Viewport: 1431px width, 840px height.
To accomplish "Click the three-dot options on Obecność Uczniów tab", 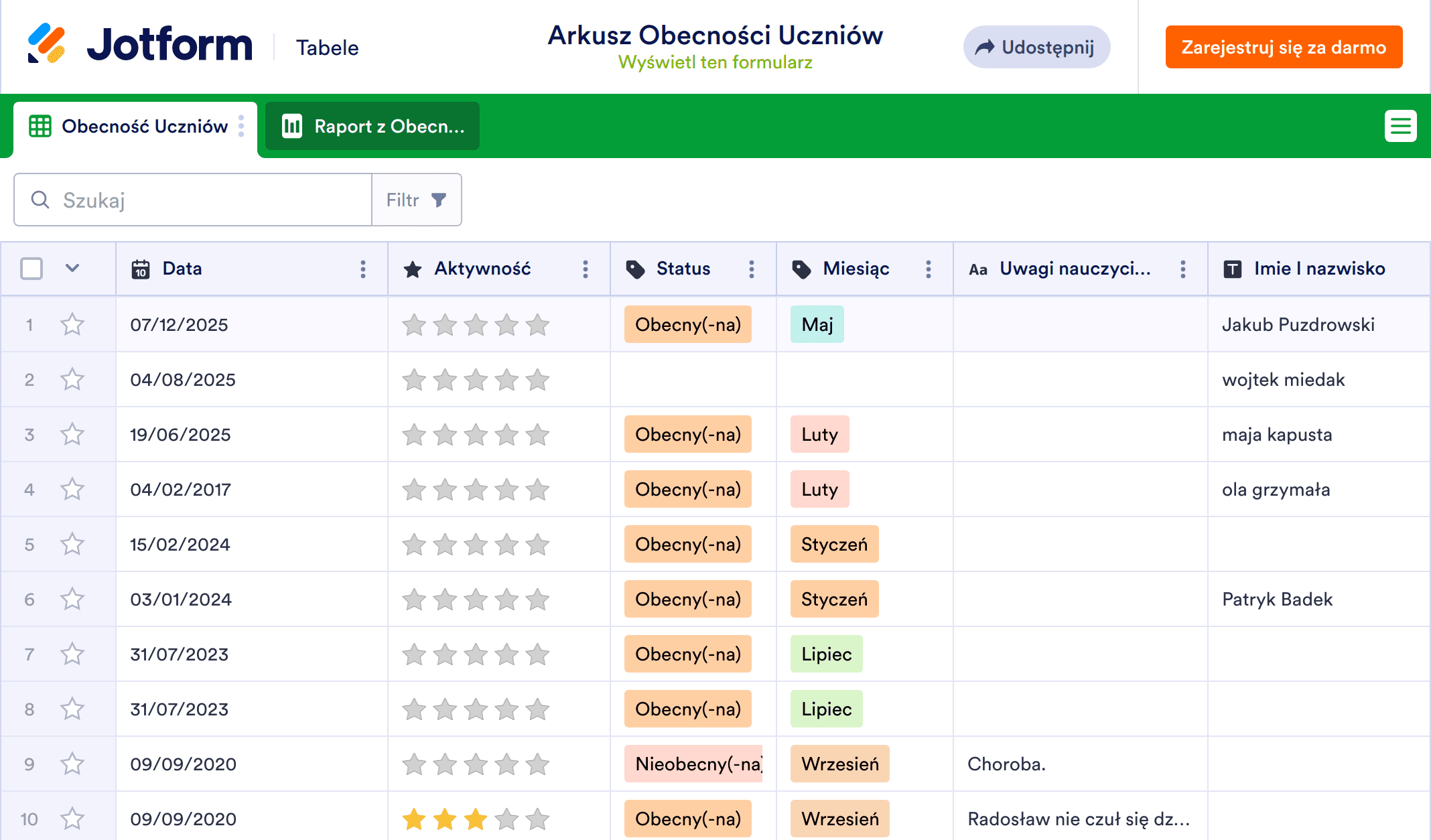I will (241, 126).
